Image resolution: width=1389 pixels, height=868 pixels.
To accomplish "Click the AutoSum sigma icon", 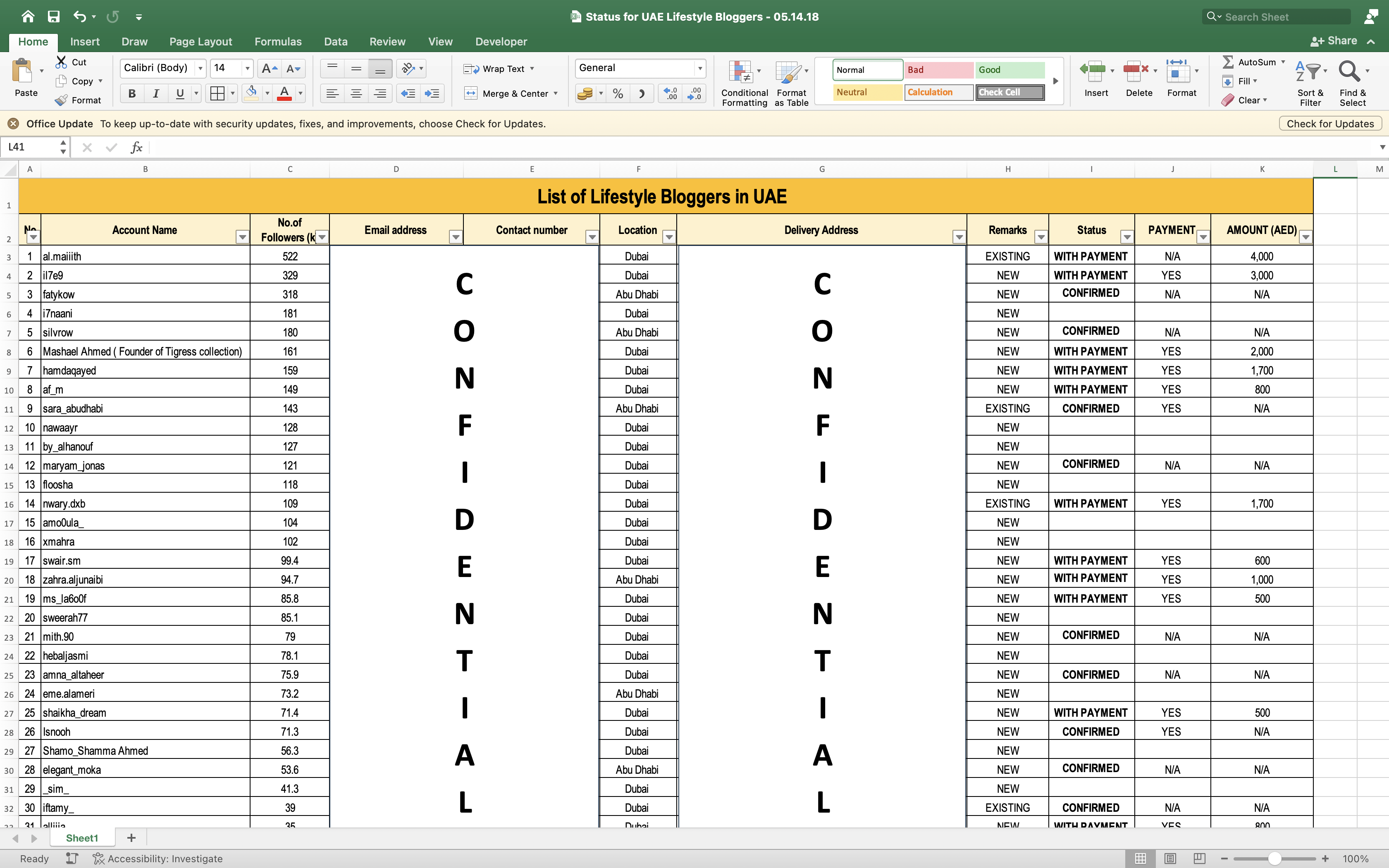I will [x=1228, y=62].
